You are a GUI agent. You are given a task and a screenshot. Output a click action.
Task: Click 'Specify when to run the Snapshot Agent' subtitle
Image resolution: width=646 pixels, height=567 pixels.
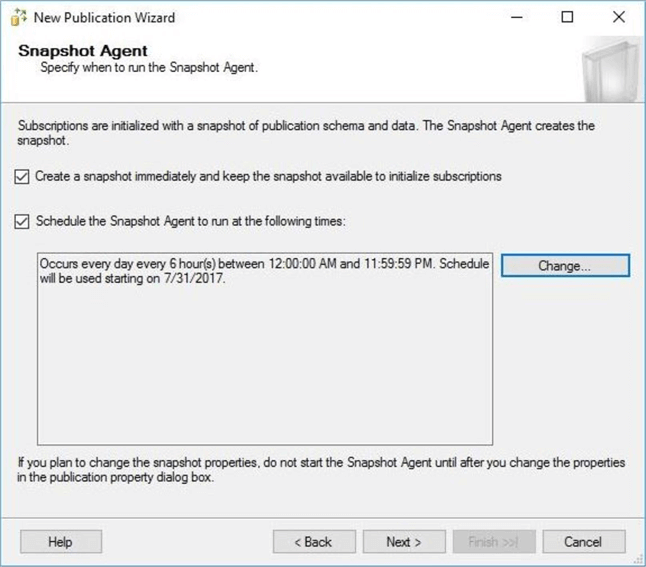click(149, 68)
